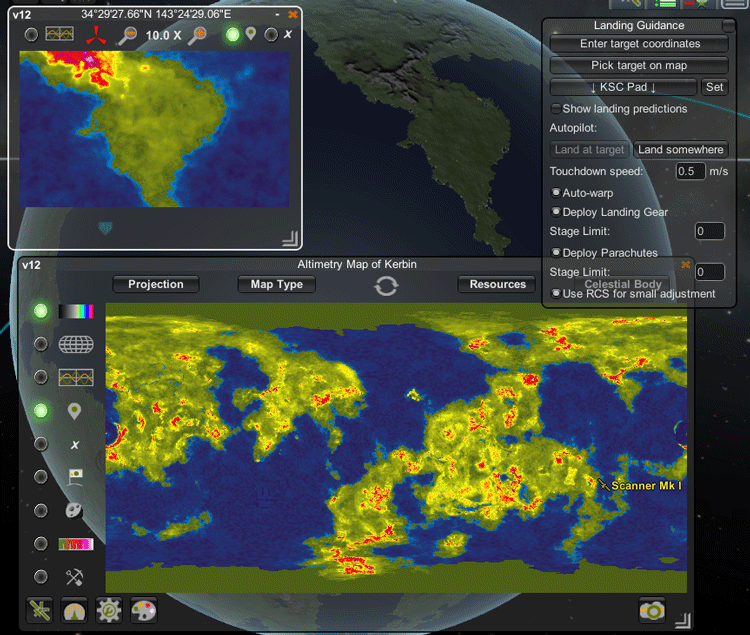Viewport: 750px width, 635px height.
Task: Close the Altimetry Map with orange X
Action: [x=685, y=264]
